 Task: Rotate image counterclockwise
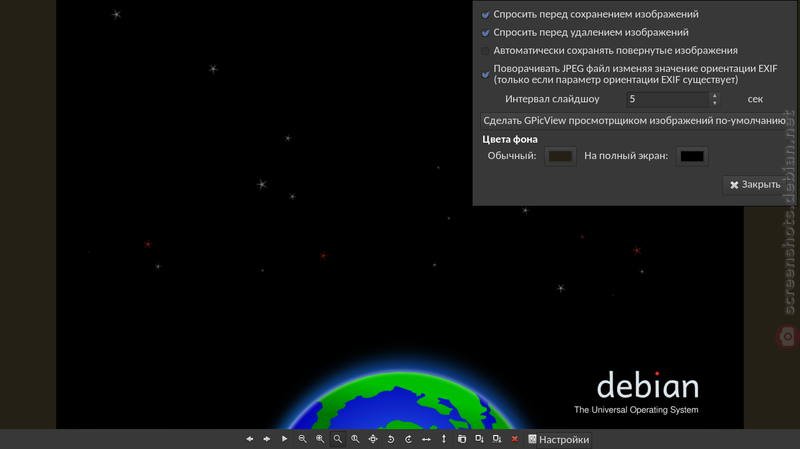coord(391,439)
